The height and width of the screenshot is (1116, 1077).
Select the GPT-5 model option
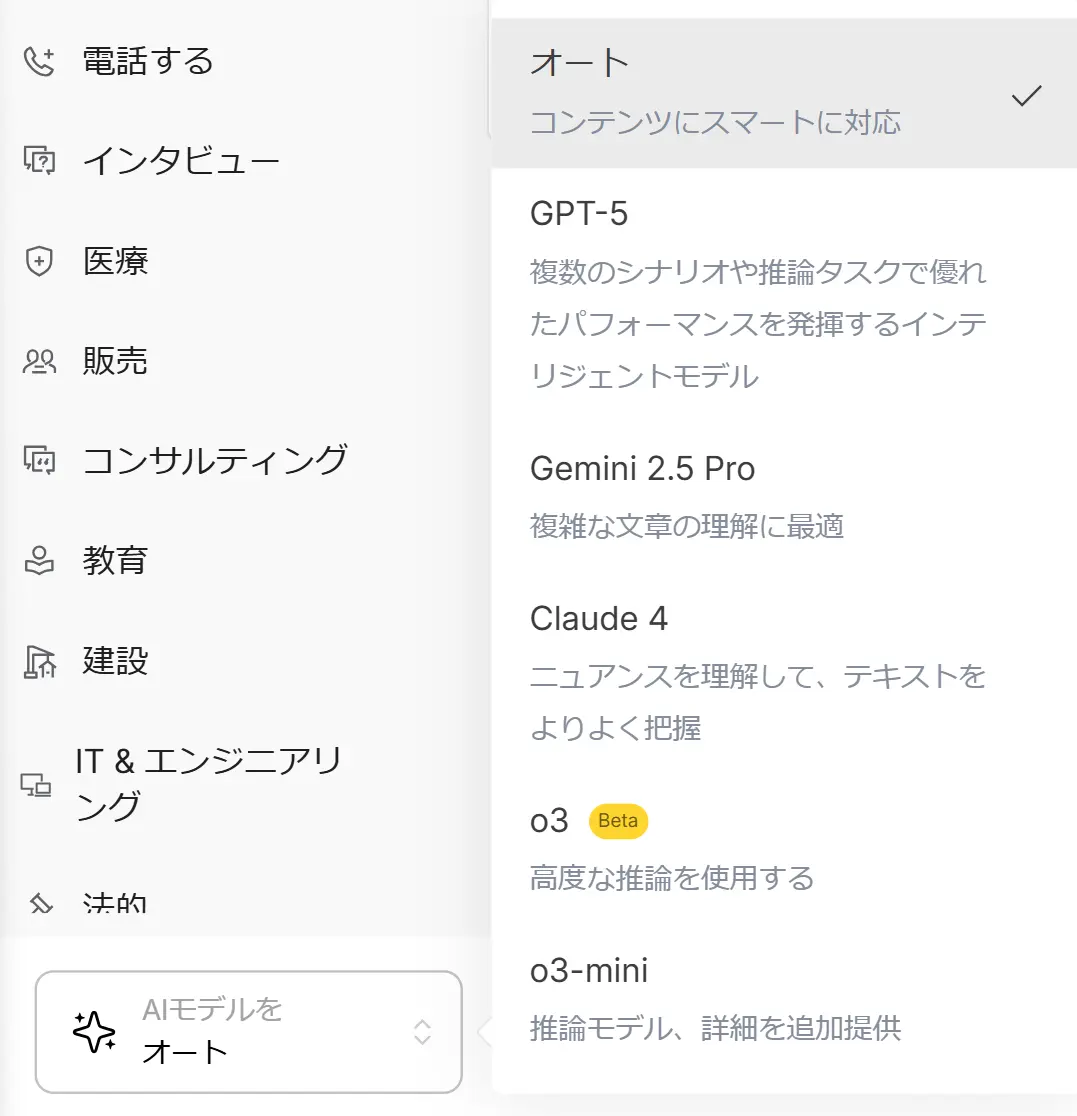pyautogui.click(x=579, y=214)
